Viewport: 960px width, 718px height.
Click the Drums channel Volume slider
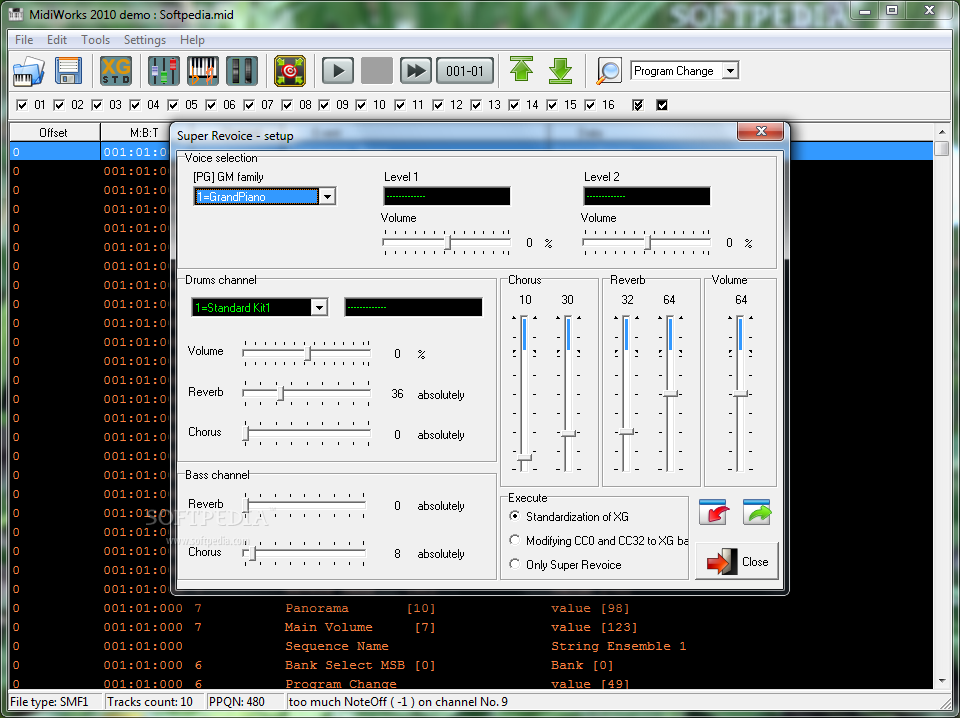(x=307, y=353)
